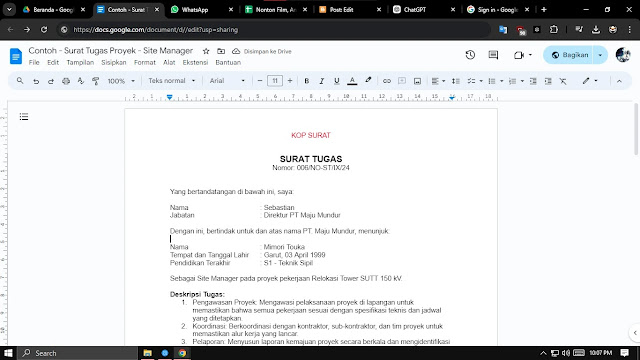Open version history clock icon
The width and height of the screenshot is (640, 360).
coord(470,55)
